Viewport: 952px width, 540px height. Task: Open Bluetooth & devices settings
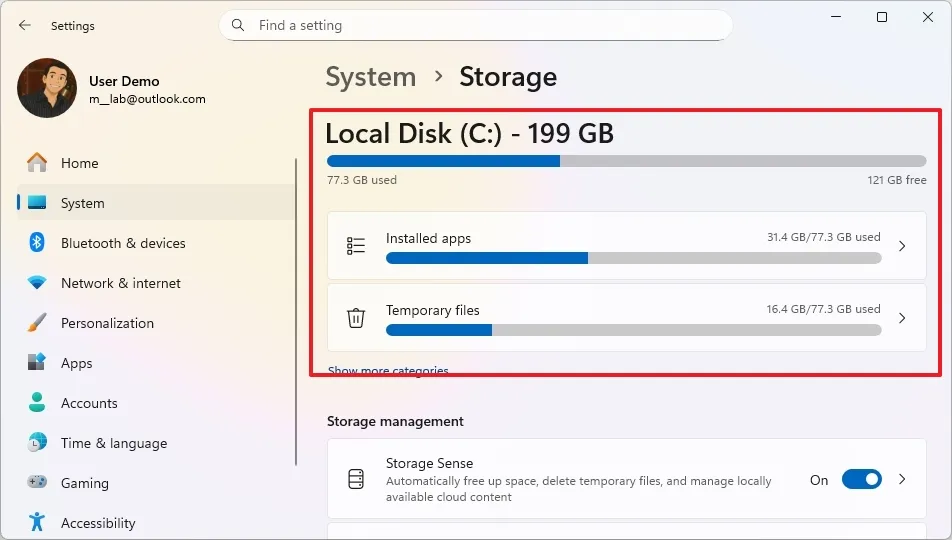tap(156, 243)
